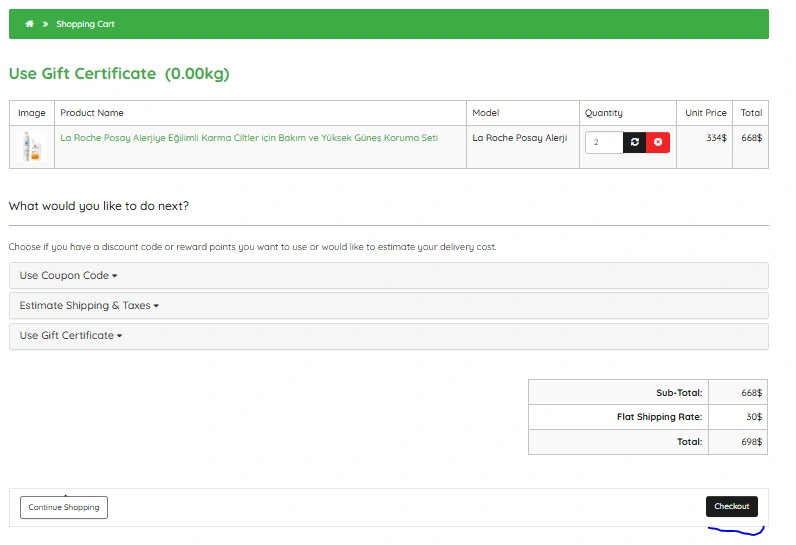Viewport: 796px width, 545px height.
Task: Proceed with the Checkout button
Action: click(x=731, y=507)
